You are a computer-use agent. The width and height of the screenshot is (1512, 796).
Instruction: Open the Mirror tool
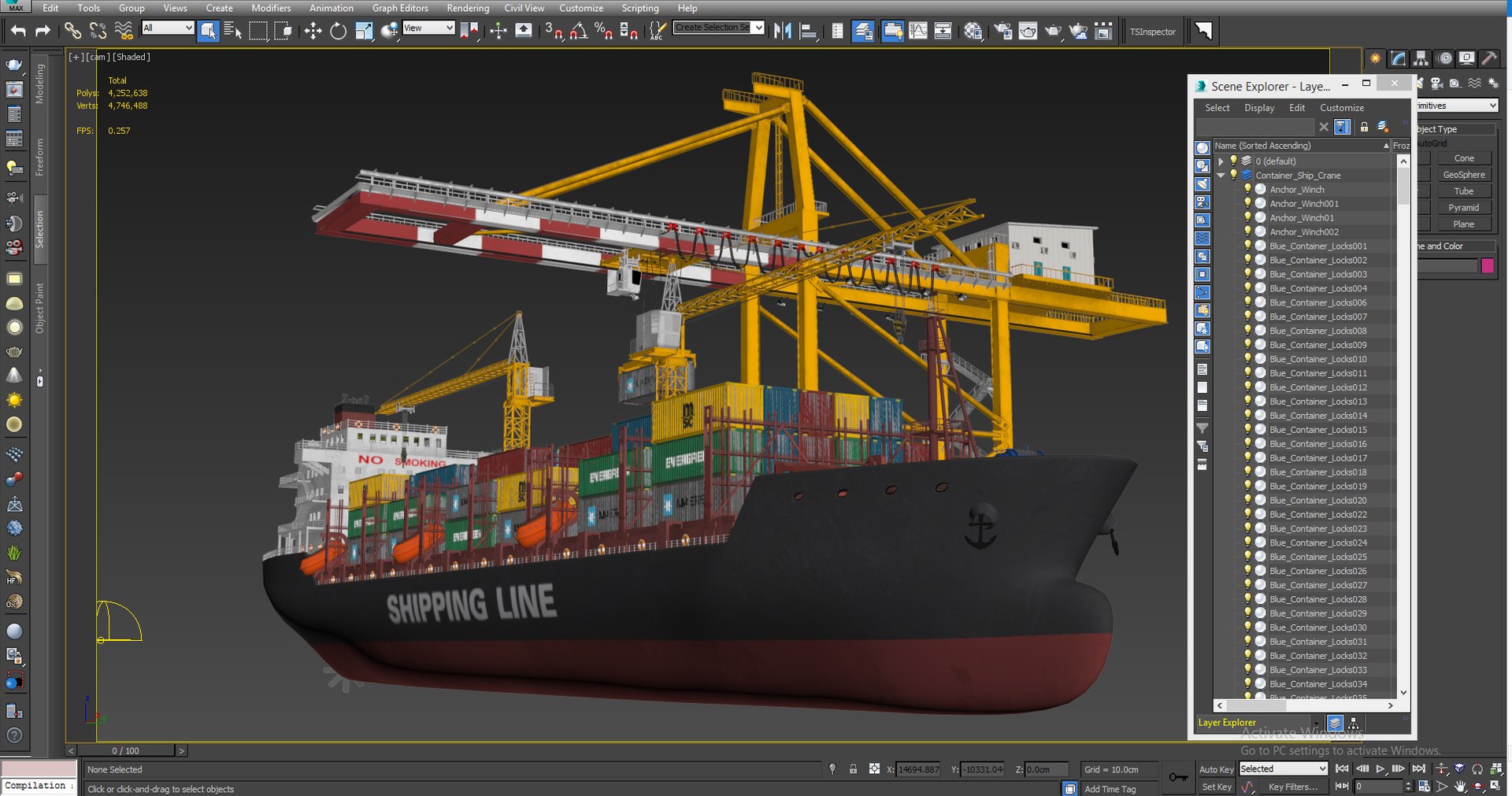(782, 31)
